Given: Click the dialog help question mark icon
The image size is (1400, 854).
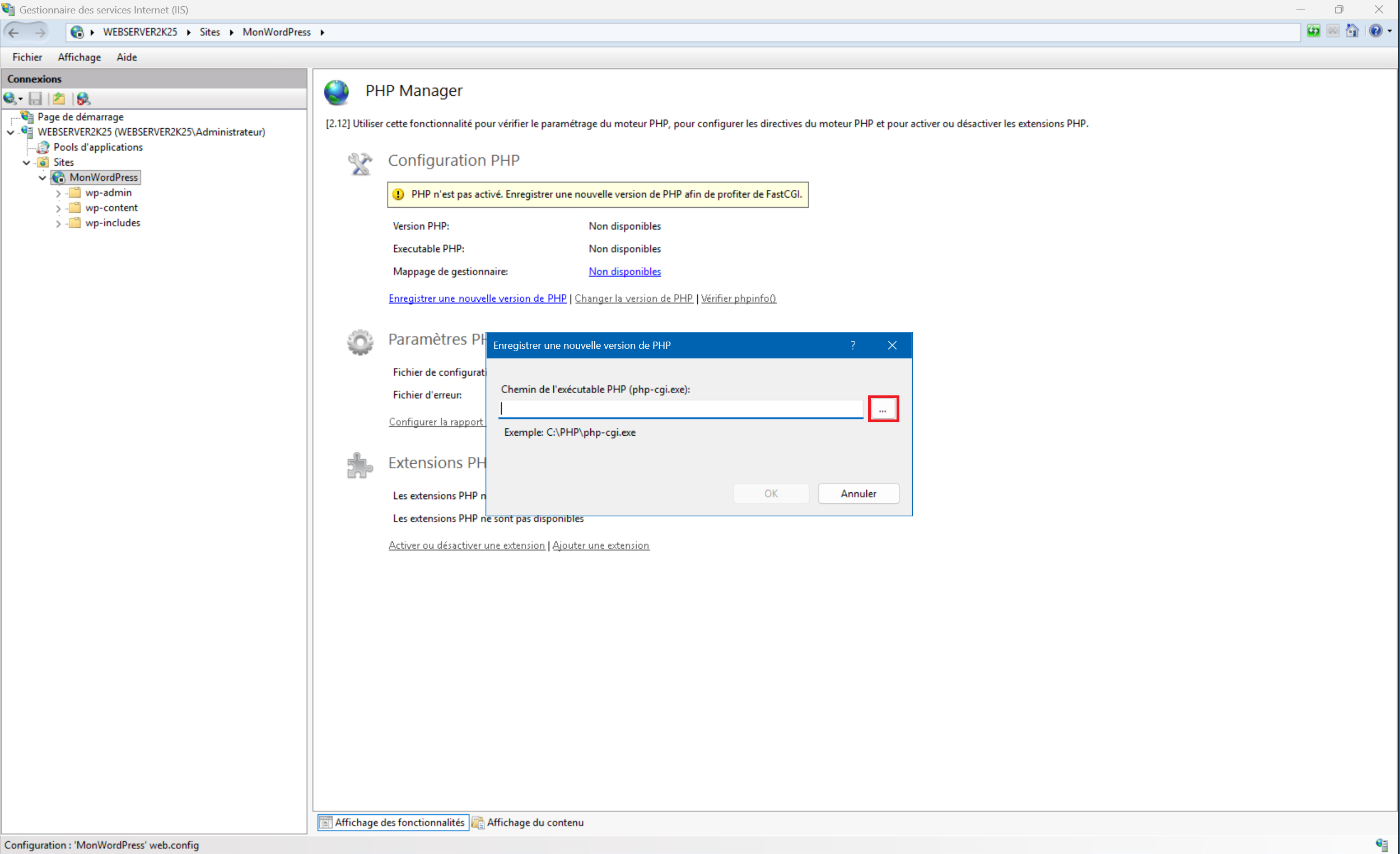Looking at the screenshot, I should click(x=852, y=346).
